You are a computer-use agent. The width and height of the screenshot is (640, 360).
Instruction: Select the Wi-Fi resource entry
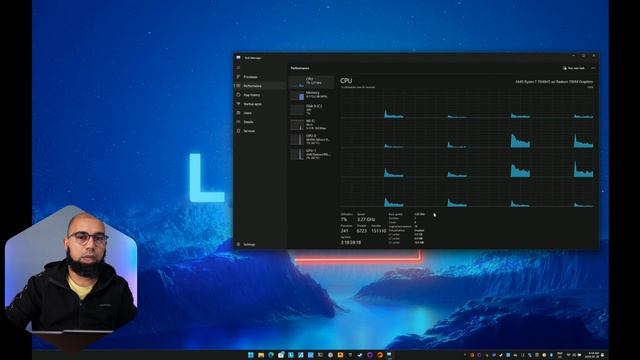click(x=311, y=124)
